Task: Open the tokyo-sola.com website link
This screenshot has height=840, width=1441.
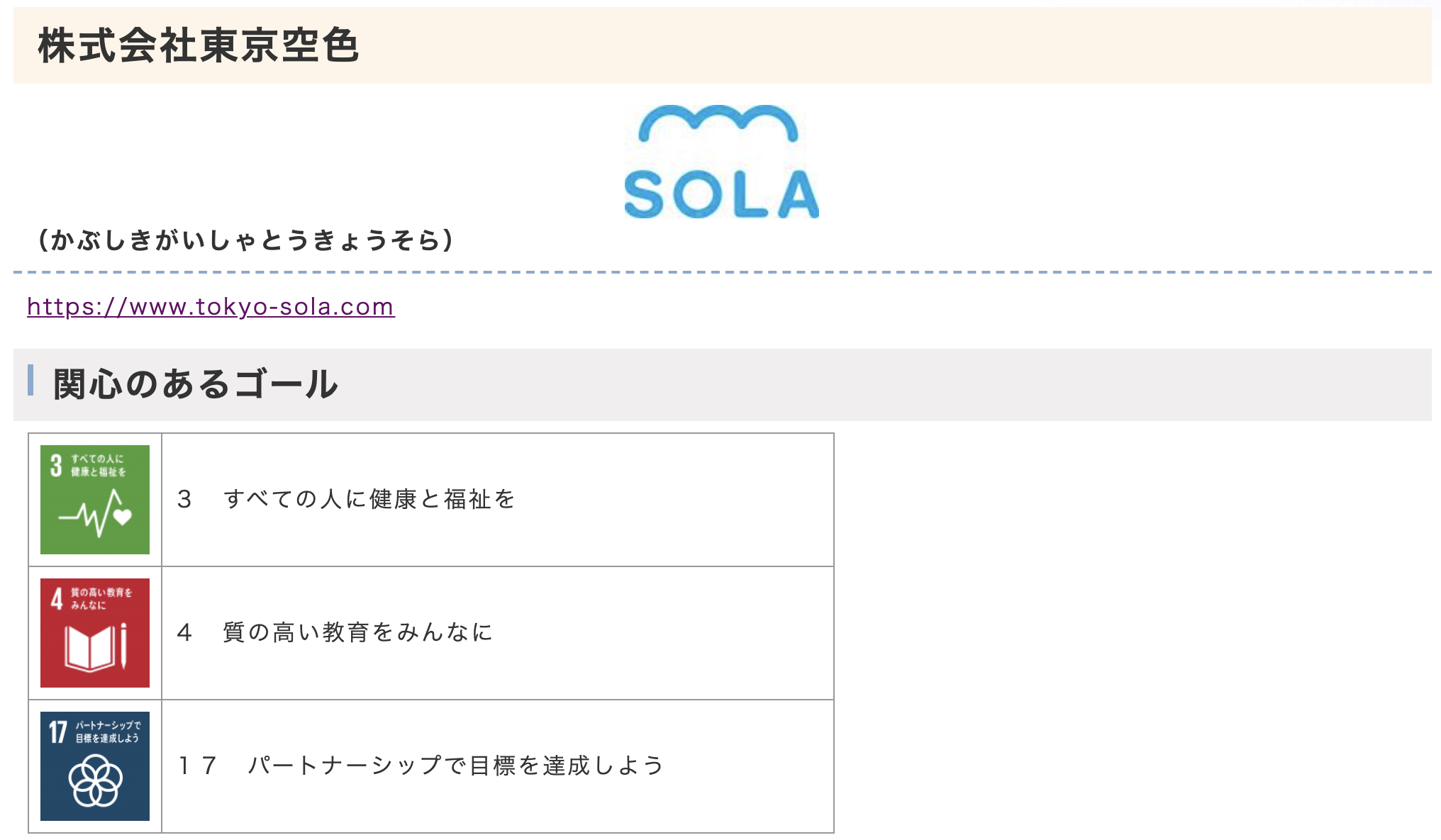Action: (211, 307)
